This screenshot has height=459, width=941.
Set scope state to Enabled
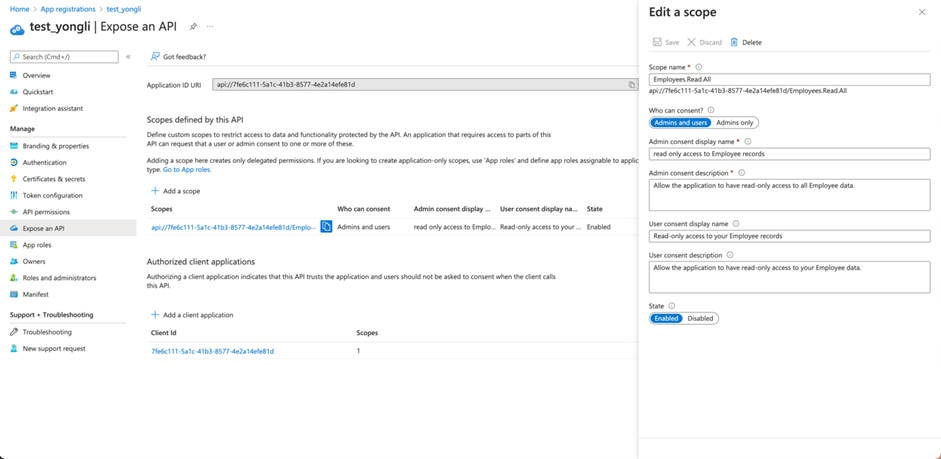click(666, 318)
